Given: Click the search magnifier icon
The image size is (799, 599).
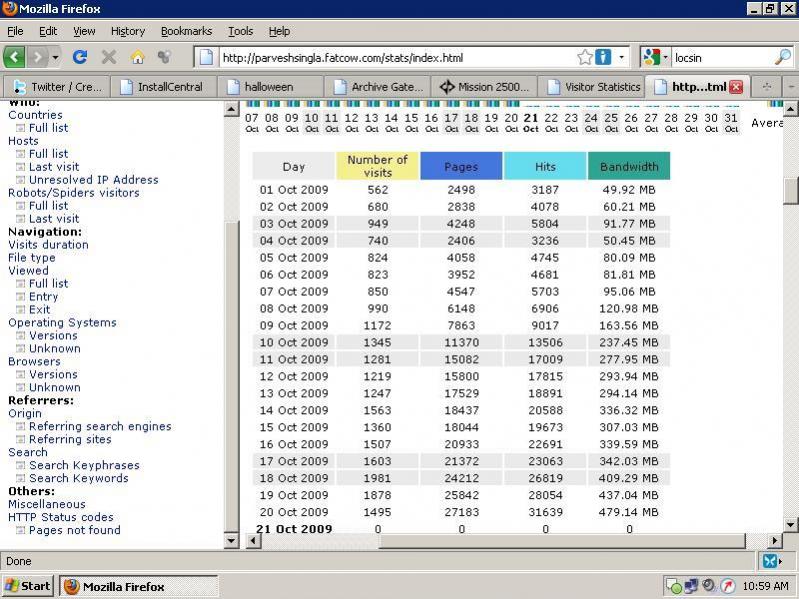Looking at the screenshot, I should coord(782,57).
